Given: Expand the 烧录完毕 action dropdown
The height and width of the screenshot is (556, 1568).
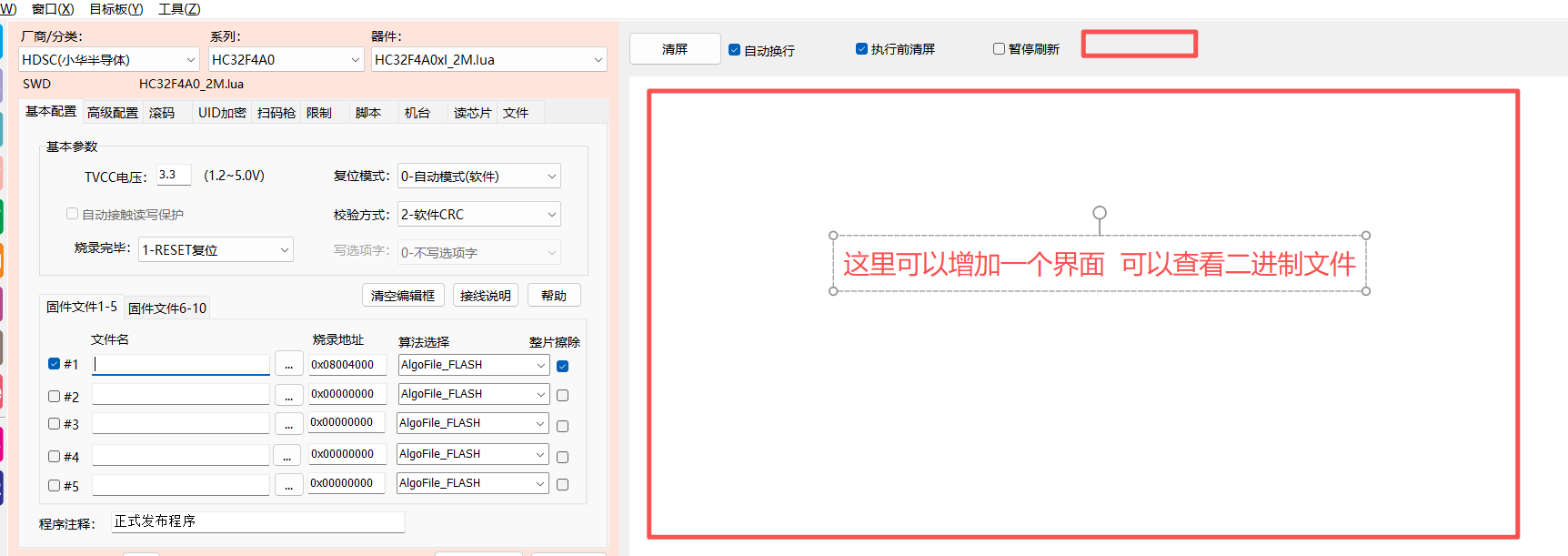Looking at the screenshot, I should coord(216,250).
